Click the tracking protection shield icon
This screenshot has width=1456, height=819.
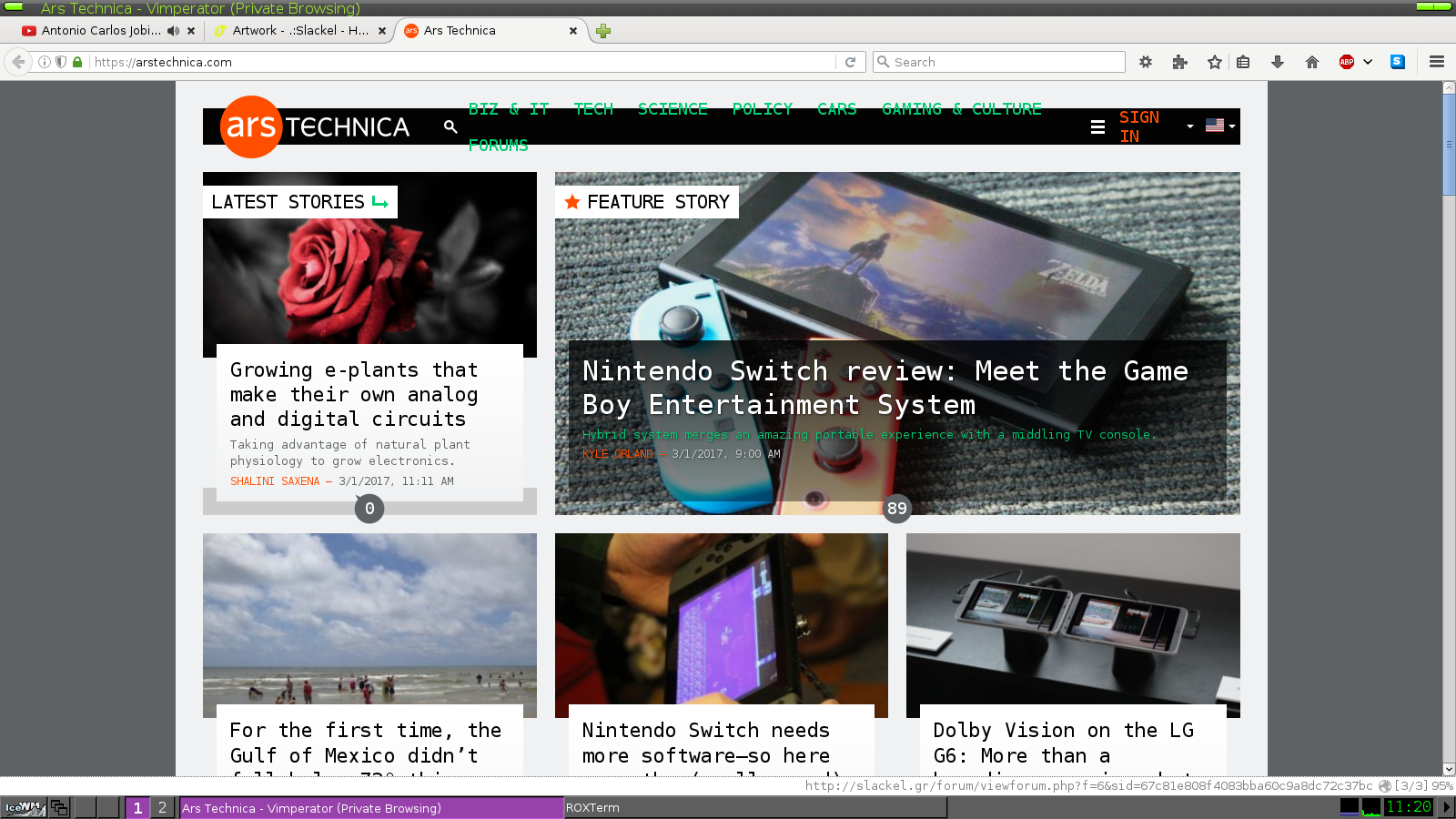61,62
